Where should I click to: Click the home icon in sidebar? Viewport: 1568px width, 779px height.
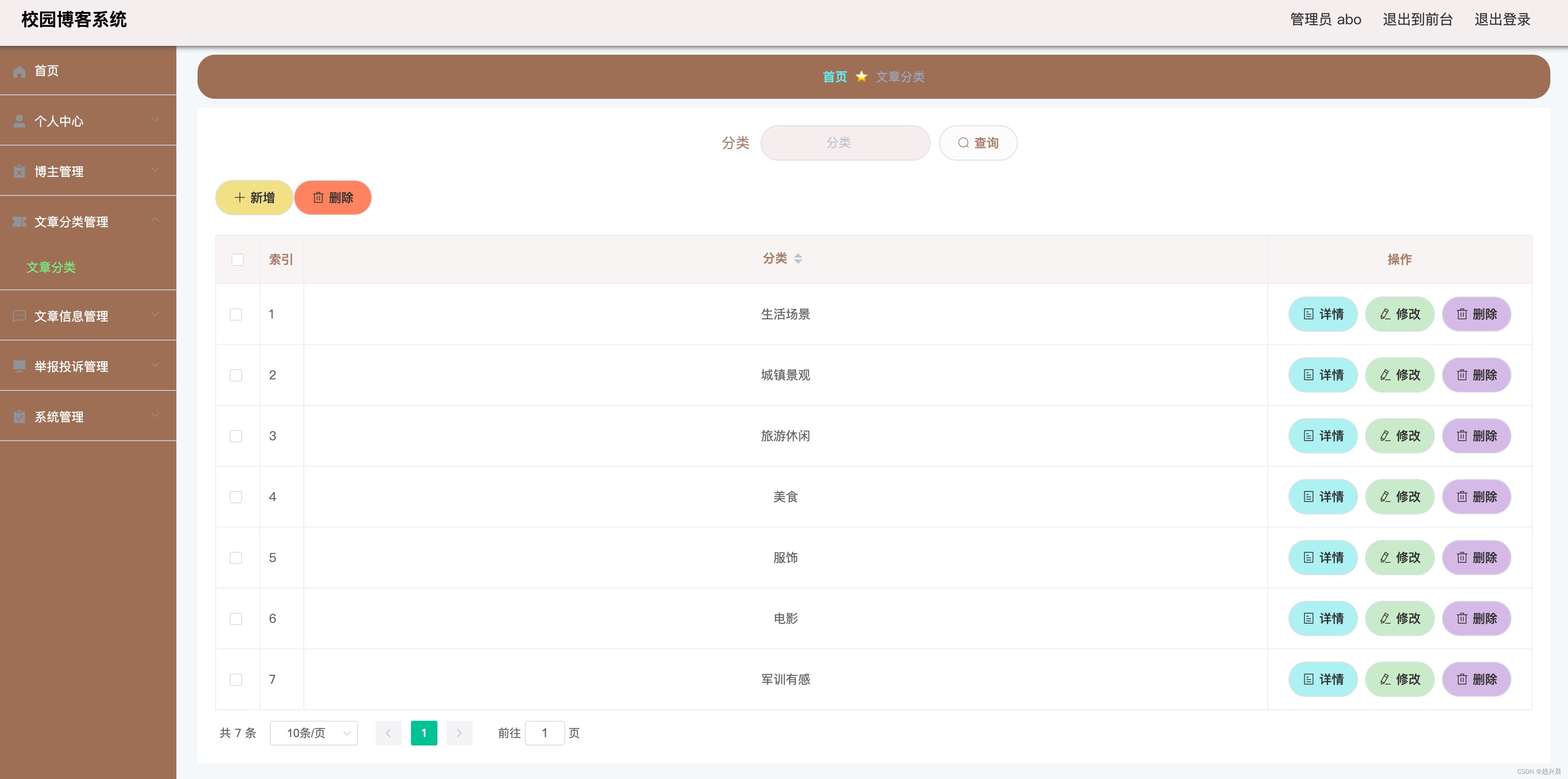pyautogui.click(x=19, y=71)
